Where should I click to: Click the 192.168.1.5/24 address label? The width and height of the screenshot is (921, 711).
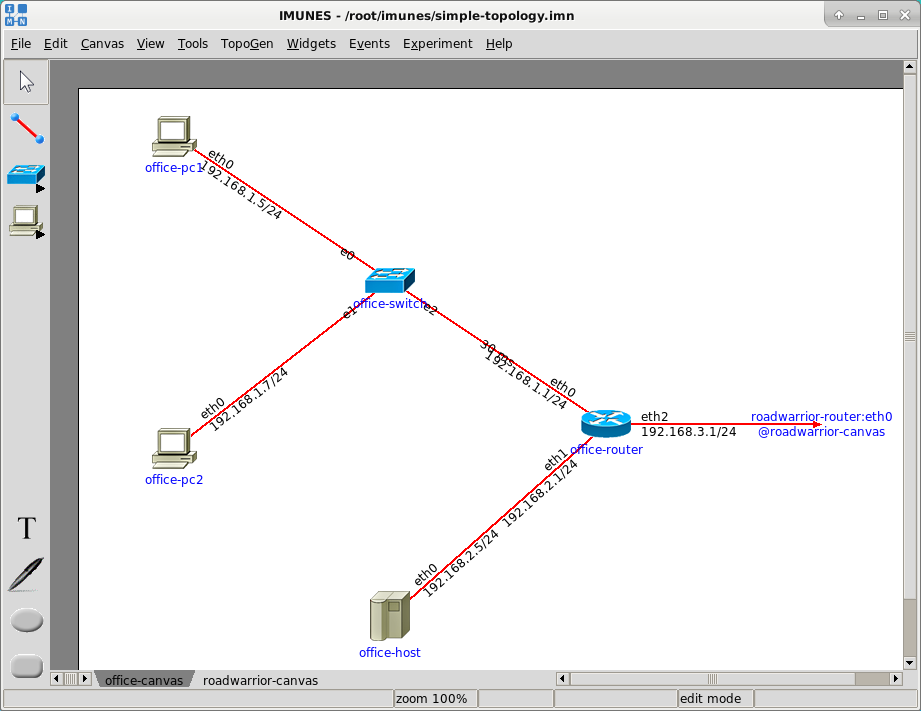(x=241, y=190)
